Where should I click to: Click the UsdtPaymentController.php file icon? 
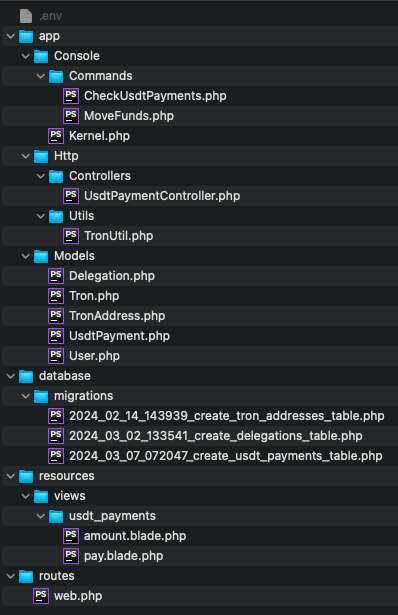point(71,196)
